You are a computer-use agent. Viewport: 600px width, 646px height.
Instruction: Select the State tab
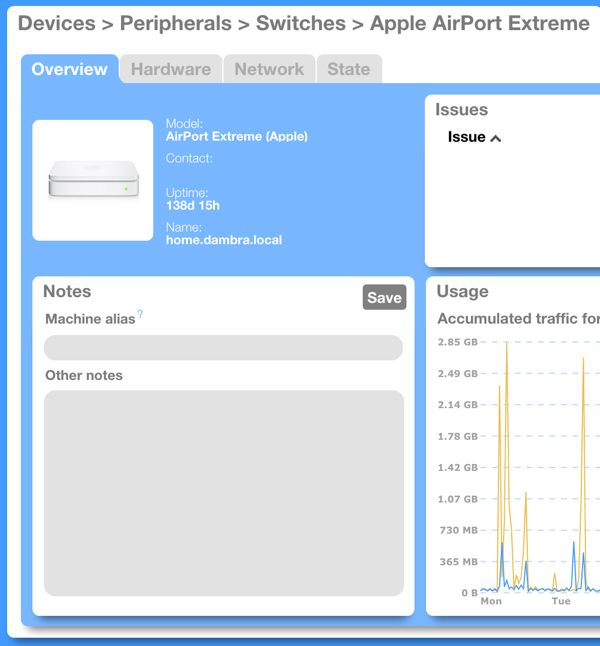349,69
